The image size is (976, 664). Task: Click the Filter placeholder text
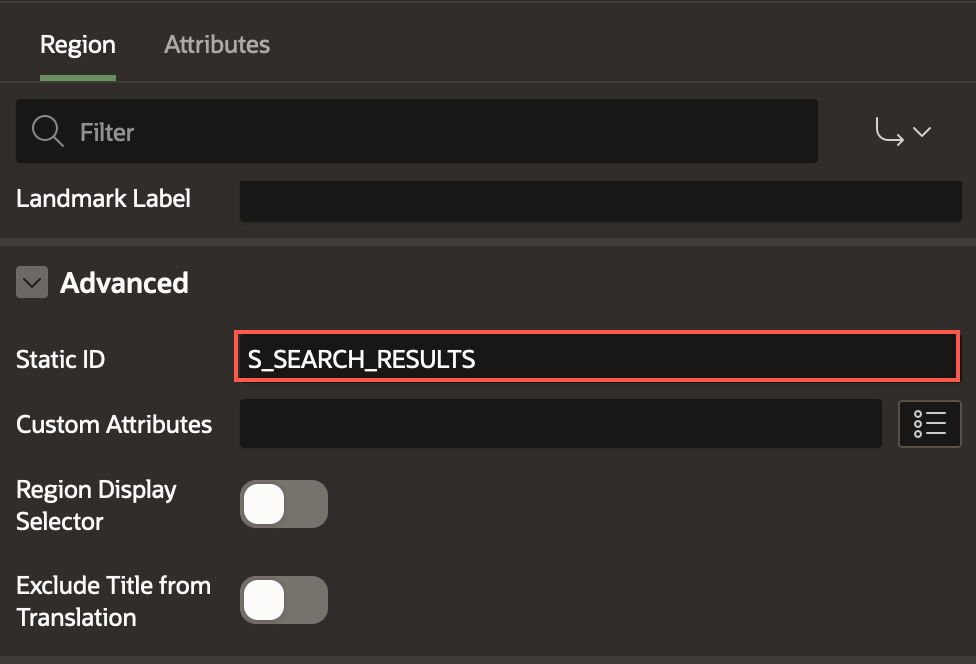pos(107,132)
